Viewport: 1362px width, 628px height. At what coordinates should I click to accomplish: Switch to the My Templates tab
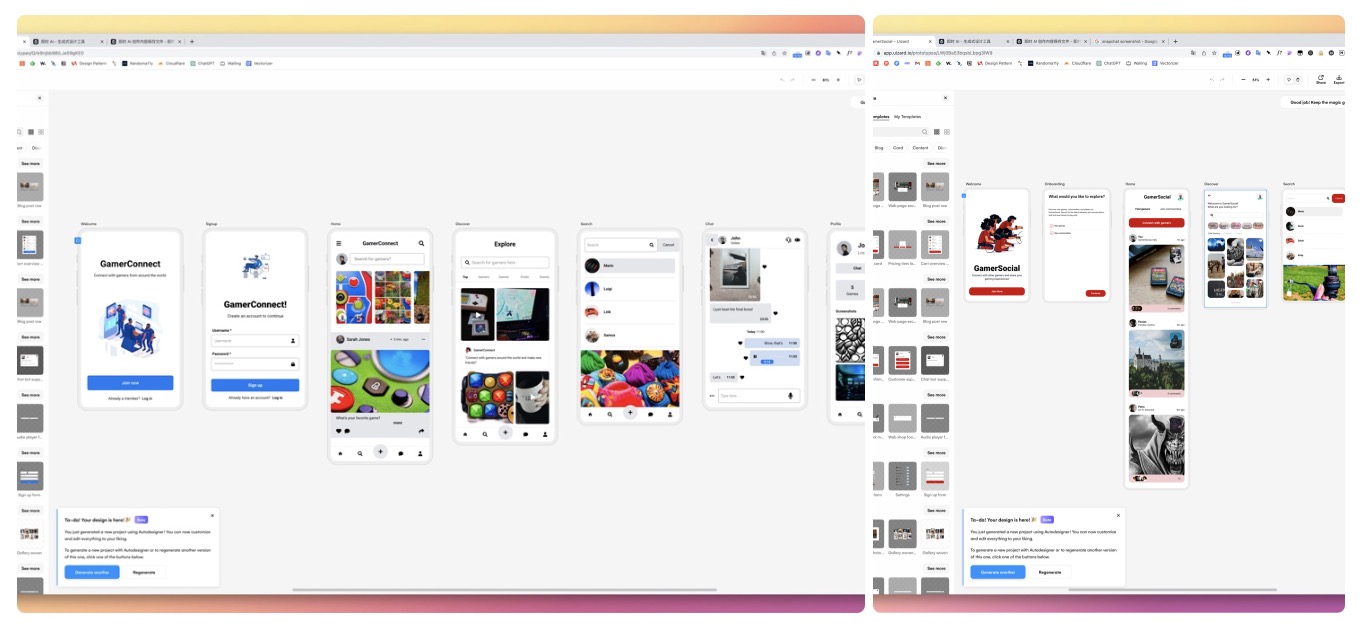pos(907,116)
